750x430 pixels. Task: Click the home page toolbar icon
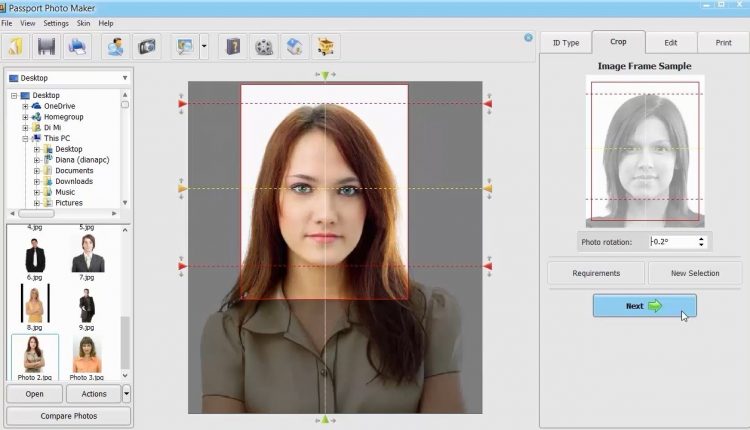[x=294, y=47]
